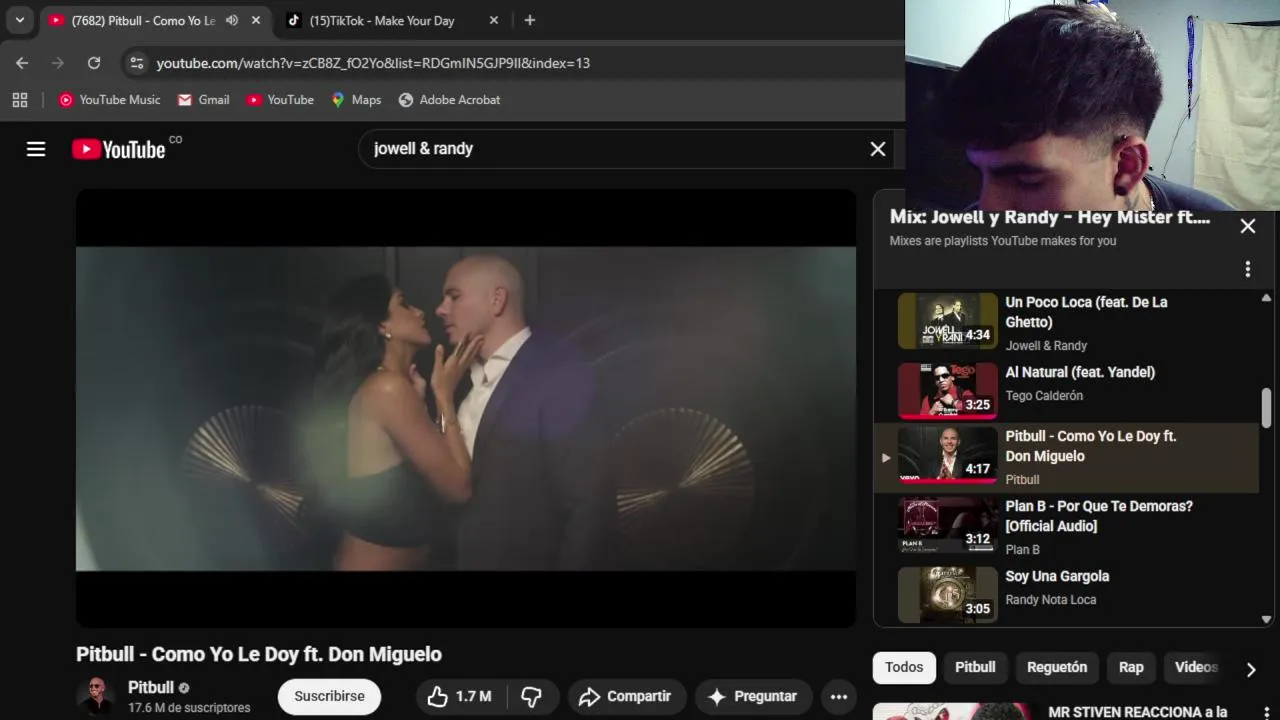
Task: Click the Pitbull 4:17 playlist thumbnail
Action: [x=948, y=455]
